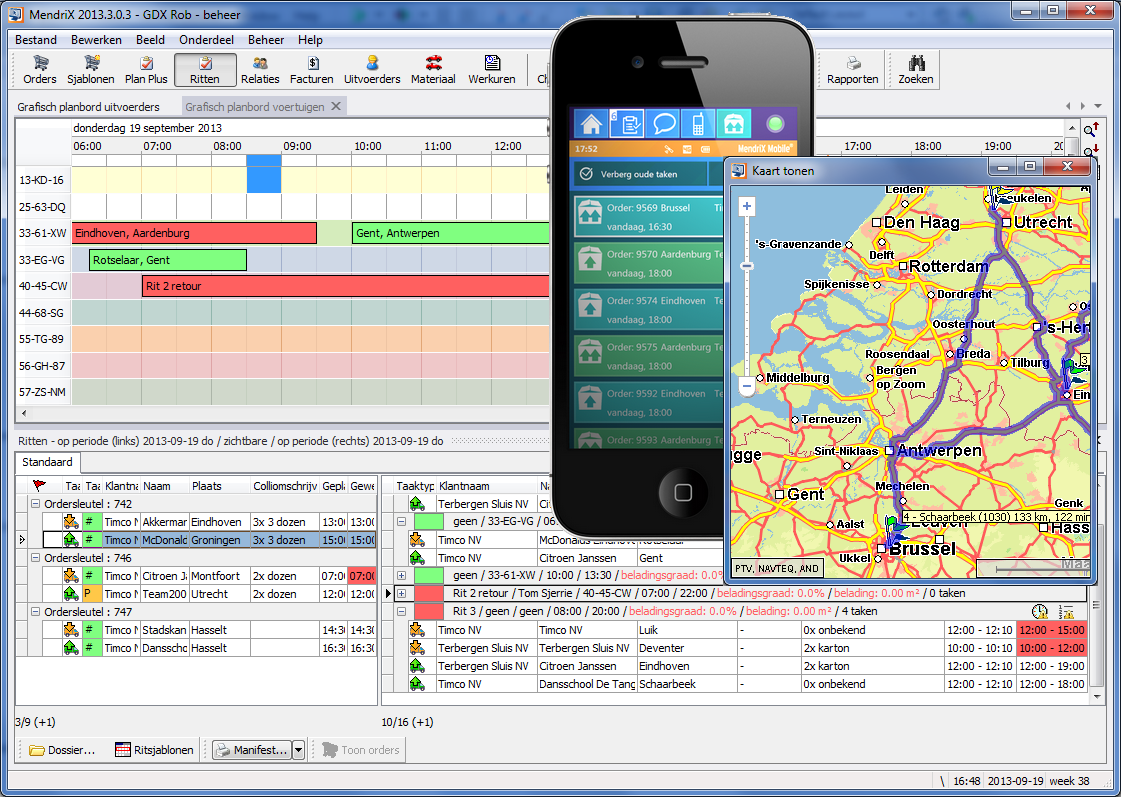Open the Rapporten printer icon

pos(853,70)
